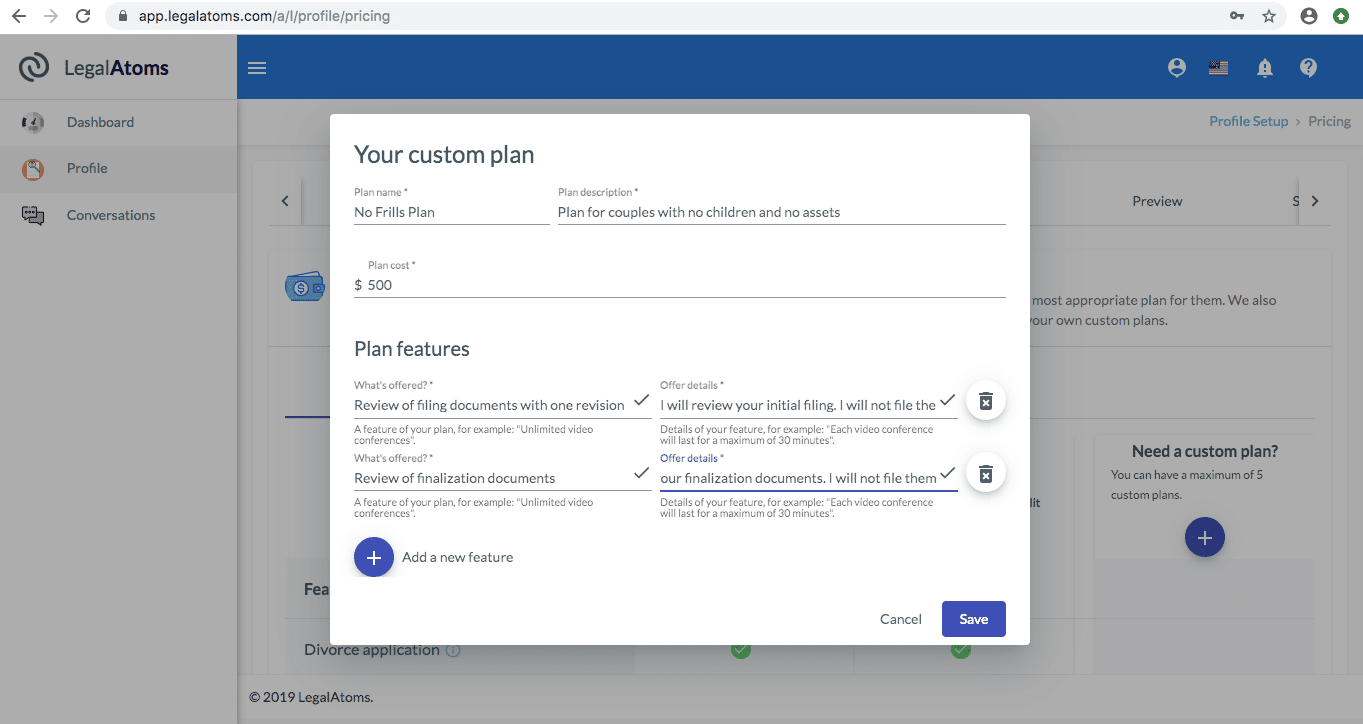Viewport: 1363px width, 724px height.
Task: Delete the Review of finalization documents feature
Action: (985, 472)
